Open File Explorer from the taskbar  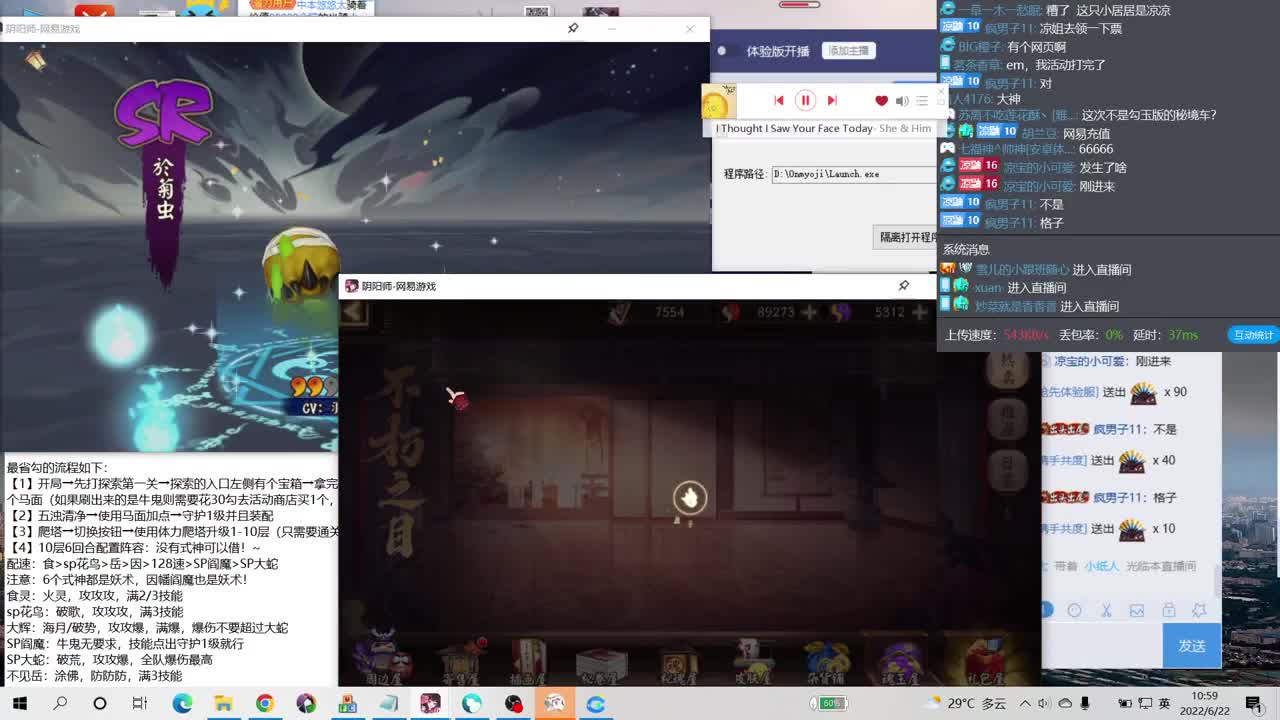point(223,704)
